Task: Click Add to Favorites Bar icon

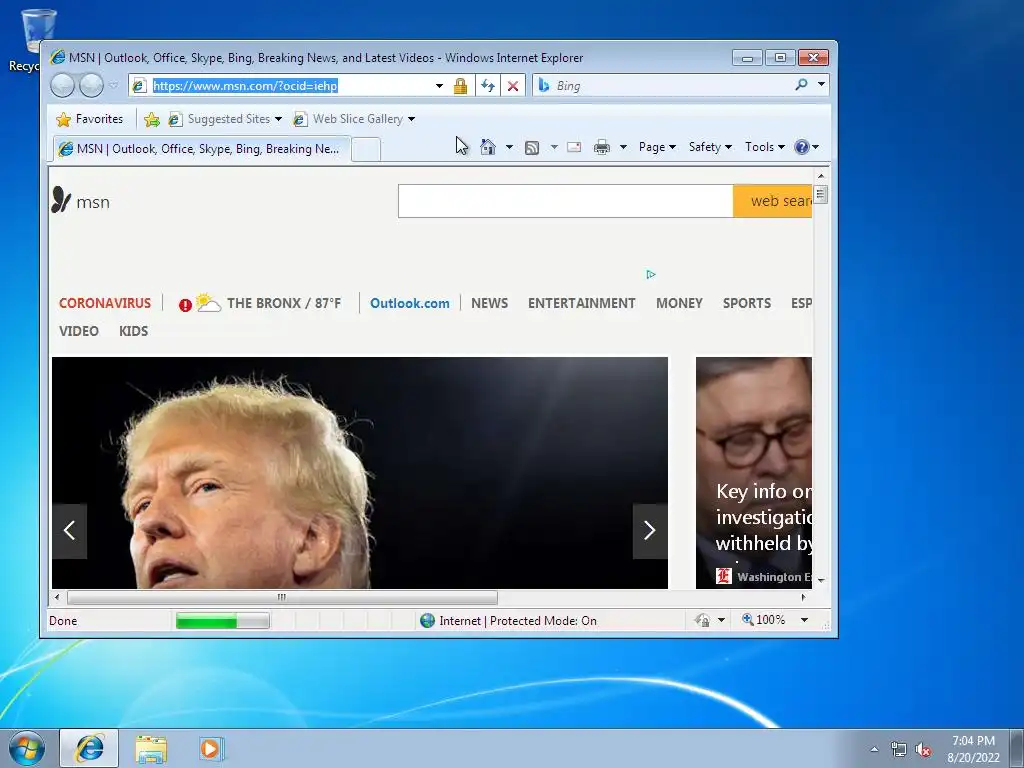Action: pos(152,119)
